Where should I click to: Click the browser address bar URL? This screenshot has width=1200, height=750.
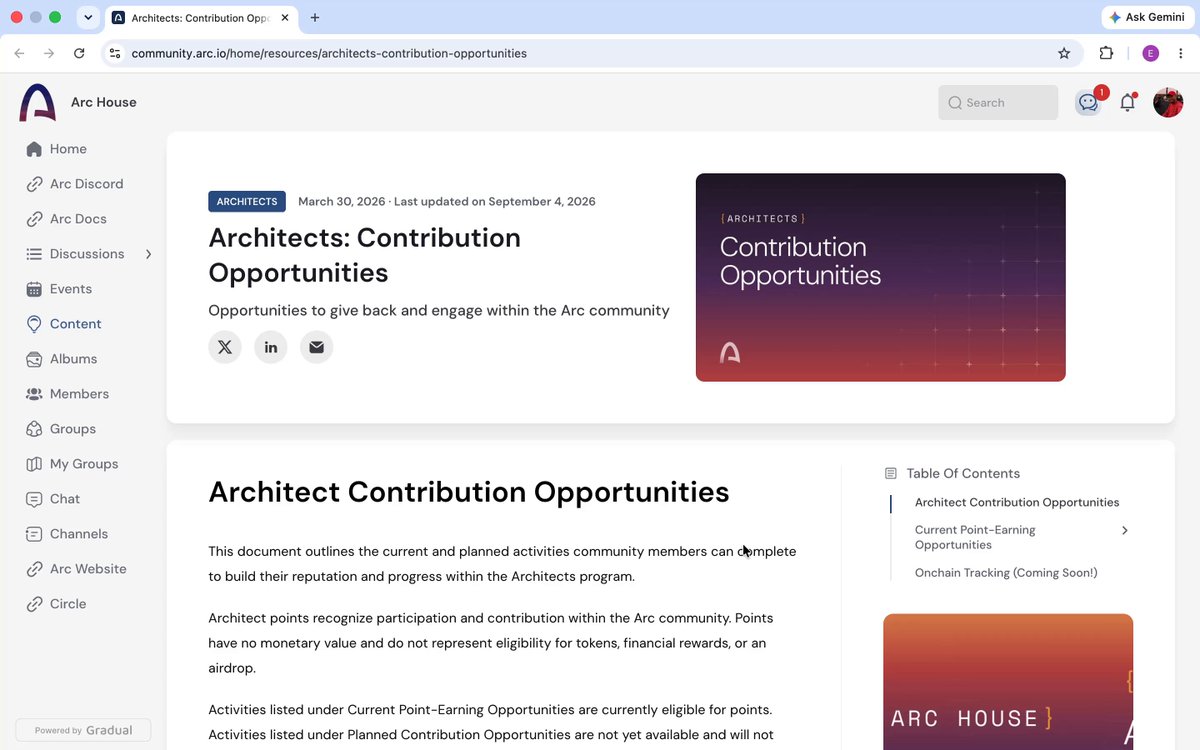[x=329, y=53]
